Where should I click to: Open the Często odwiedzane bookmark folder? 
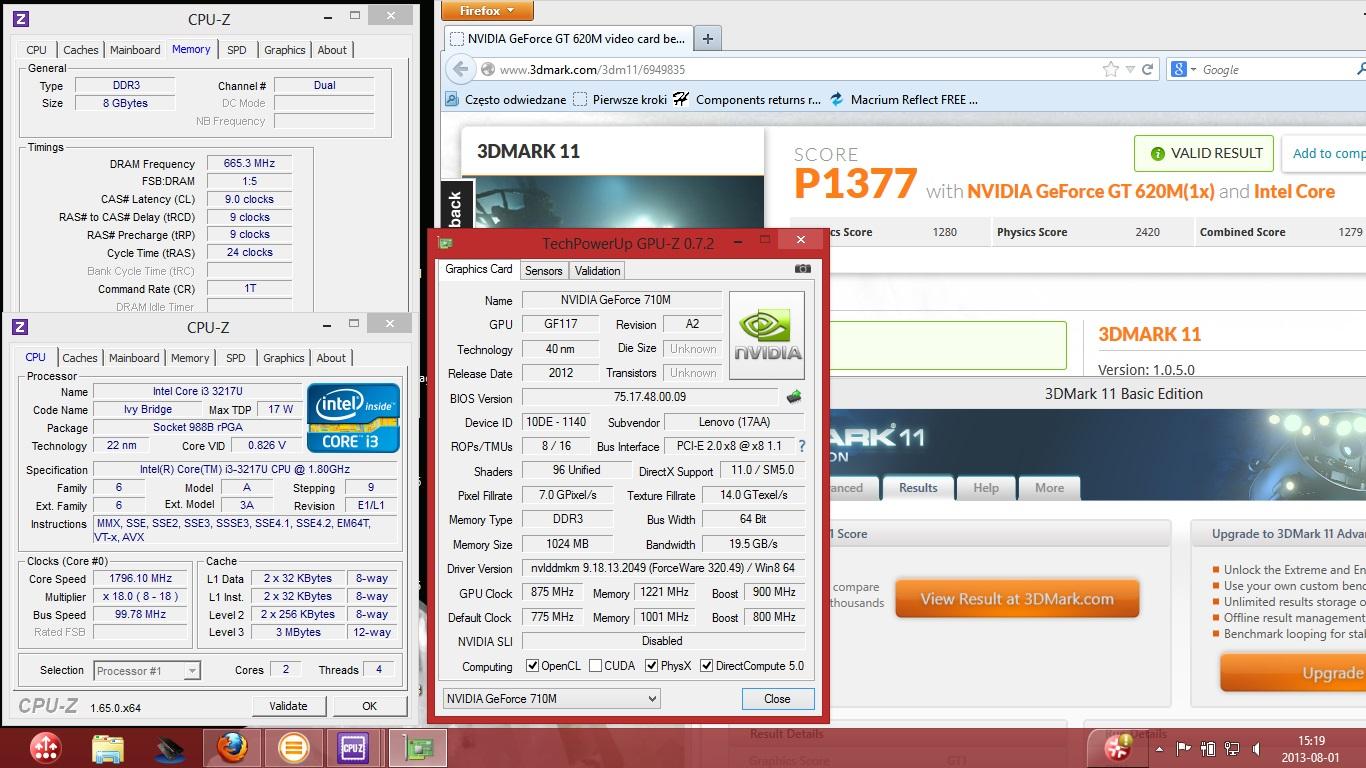(x=507, y=99)
